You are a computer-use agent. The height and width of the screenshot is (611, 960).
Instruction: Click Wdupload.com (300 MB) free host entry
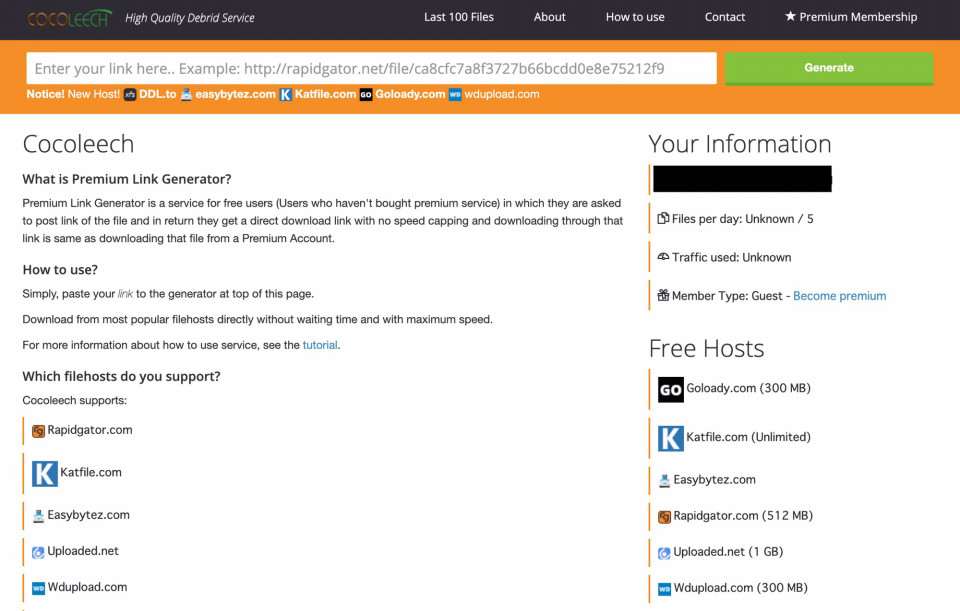pyautogui.click(x=740, y=588)
